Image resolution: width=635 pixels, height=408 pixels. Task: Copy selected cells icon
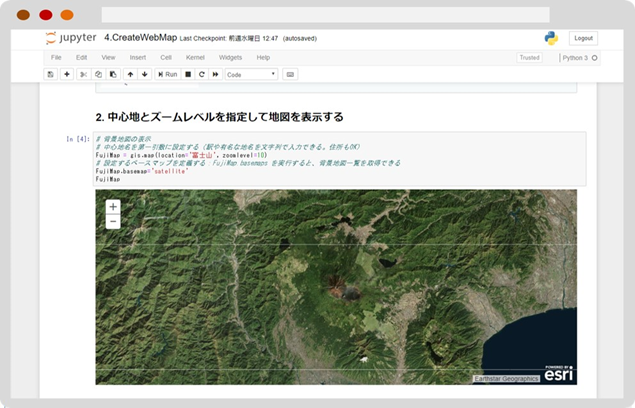[x=98, y=75]
